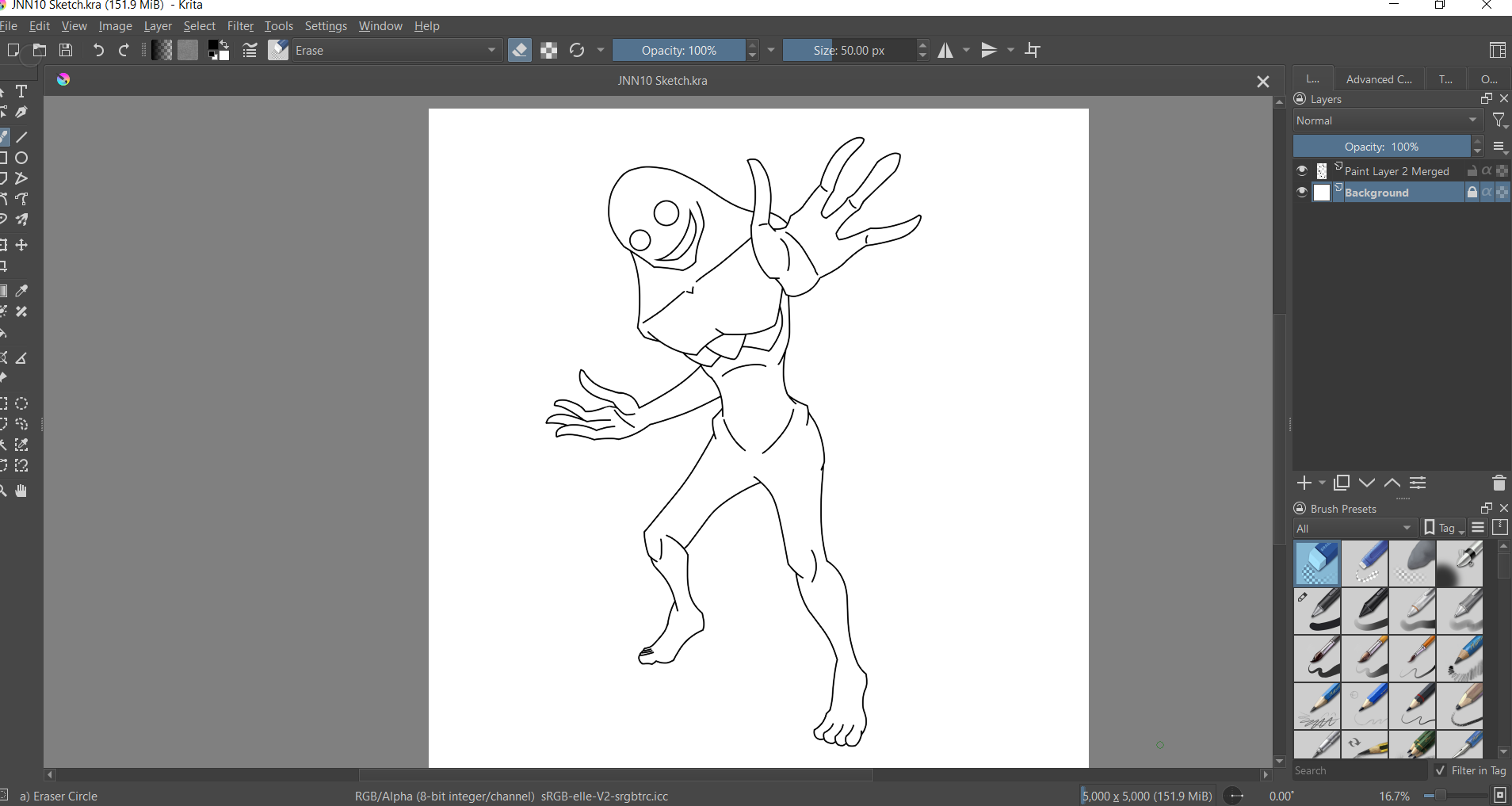Select the Magnetic Selection tool
Viewport: 1512px width, 806px height.
click(22, 466)
